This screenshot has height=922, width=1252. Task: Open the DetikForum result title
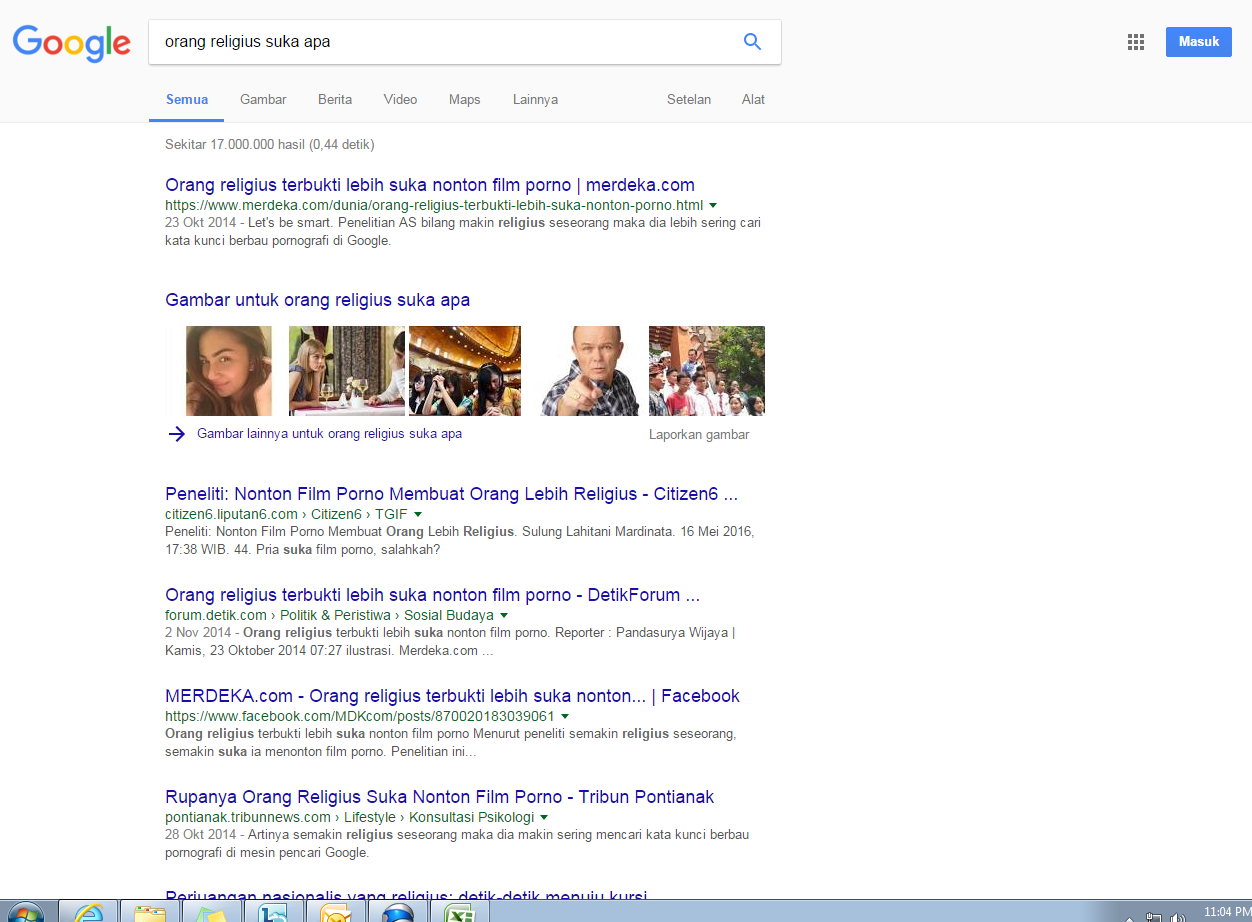(x=432, y=595)
